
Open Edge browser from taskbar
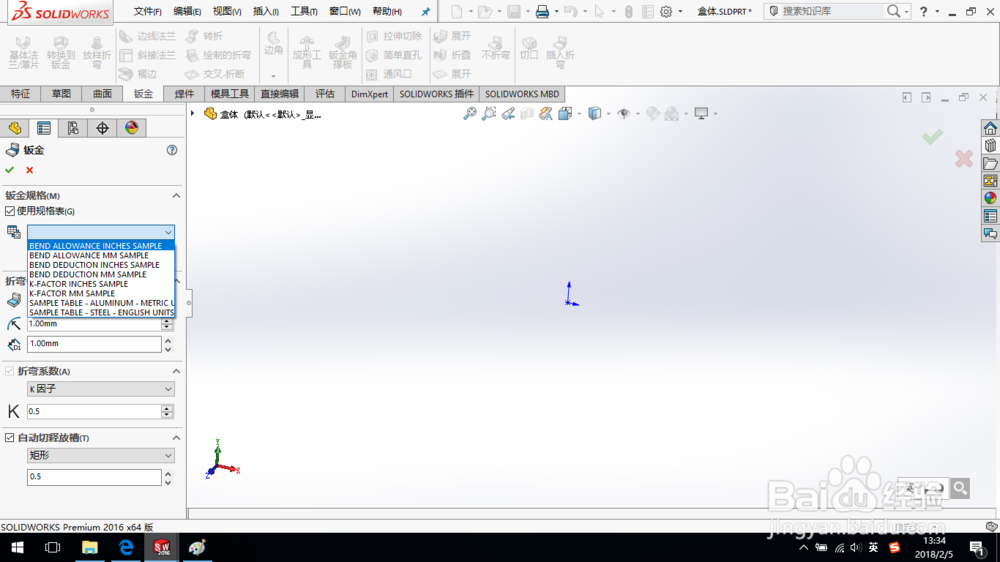click(x=126, y=548)
